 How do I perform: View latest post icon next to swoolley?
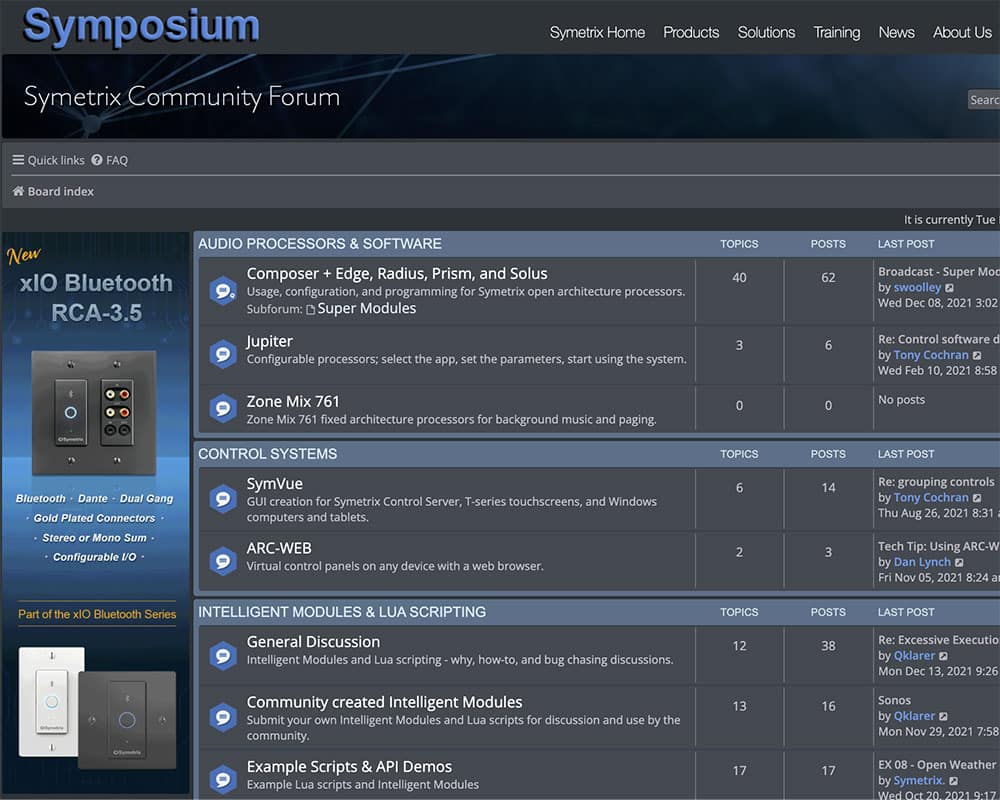pos(950,288)
